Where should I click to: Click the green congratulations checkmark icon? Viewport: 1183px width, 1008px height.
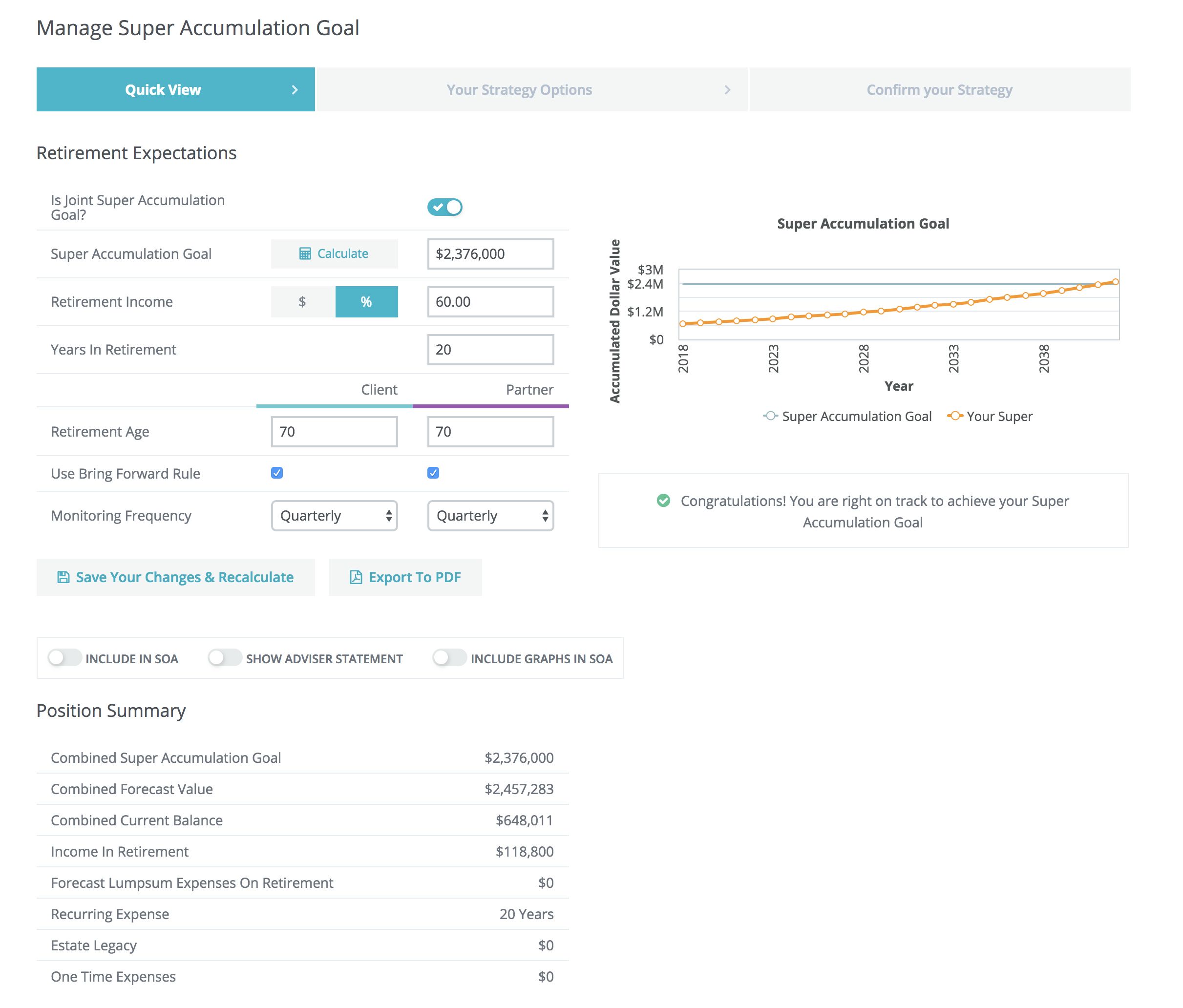click(x=663, y=501)
